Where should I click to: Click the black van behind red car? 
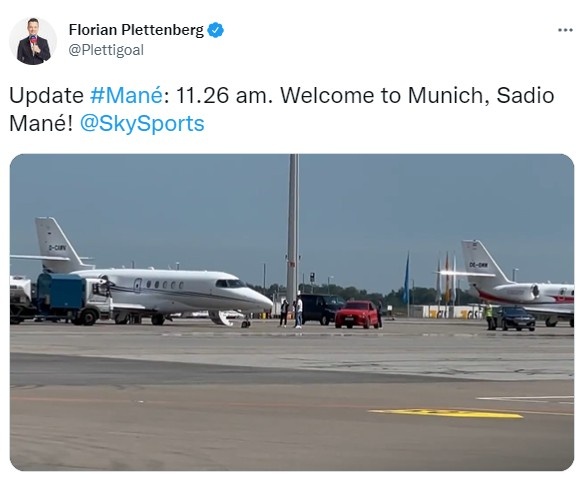click(321, 309)
